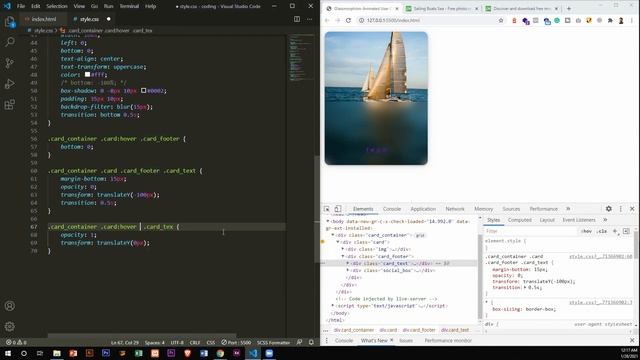Toggle the computed styles sidebar
This screenshot has height=360, width=640.
[x=626, y=231]
